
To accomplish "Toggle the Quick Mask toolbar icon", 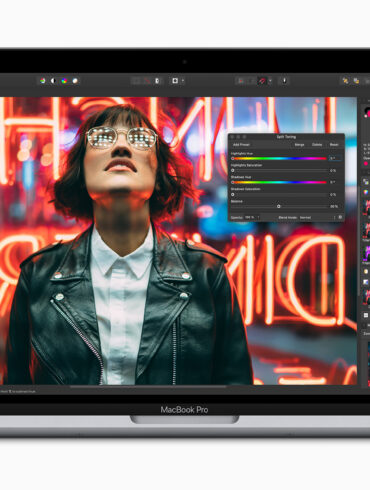I will (175, 81).
